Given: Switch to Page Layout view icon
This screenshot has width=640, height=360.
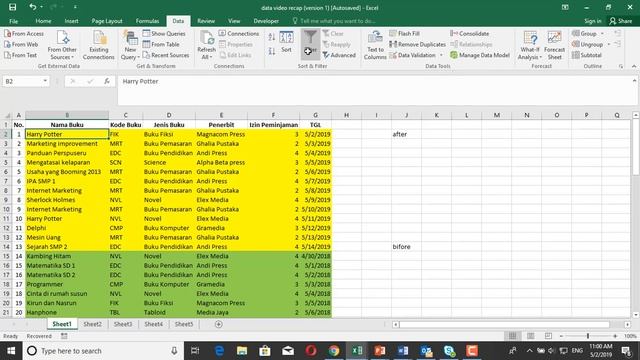Looking at the screenshot, I should (530, 336).
